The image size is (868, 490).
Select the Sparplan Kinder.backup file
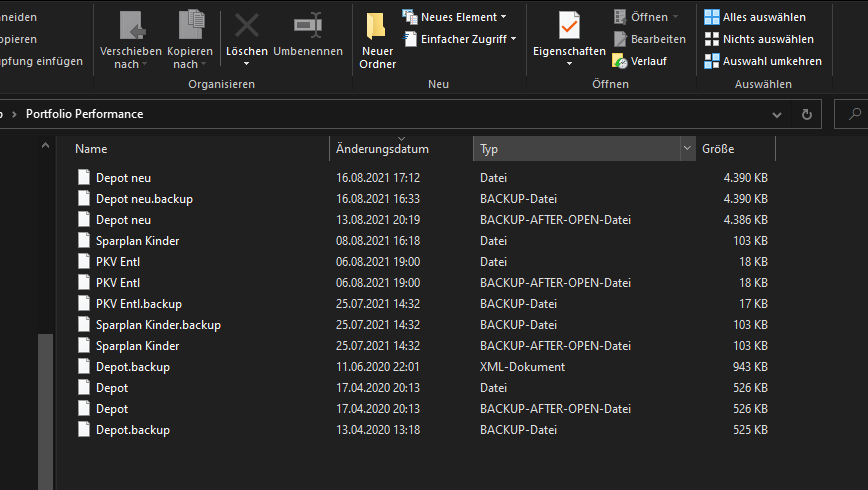pyautogui.click(x=158, y=325)
